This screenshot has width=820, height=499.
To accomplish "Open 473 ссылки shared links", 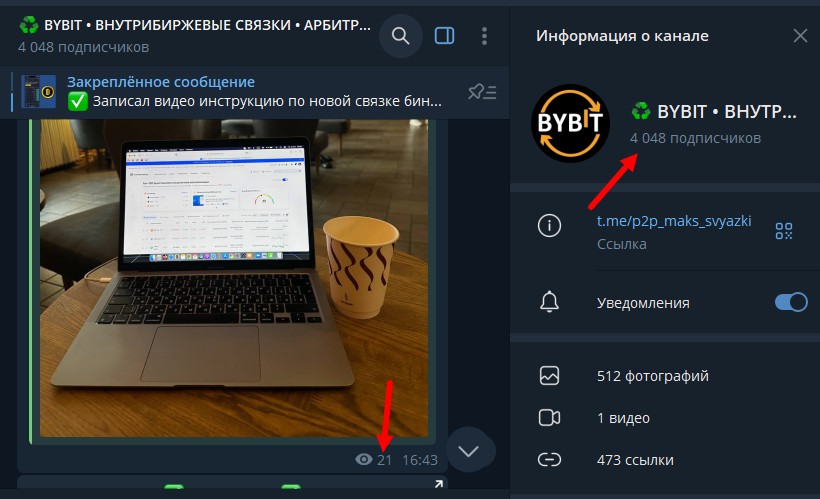I will click(x=665, y=460).
